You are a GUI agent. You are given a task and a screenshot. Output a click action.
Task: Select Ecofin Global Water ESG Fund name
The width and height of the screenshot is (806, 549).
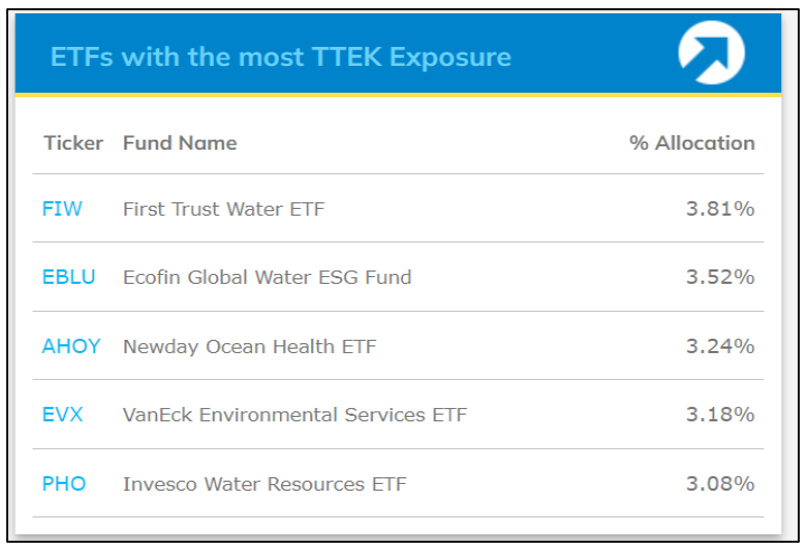coord(267,278)
